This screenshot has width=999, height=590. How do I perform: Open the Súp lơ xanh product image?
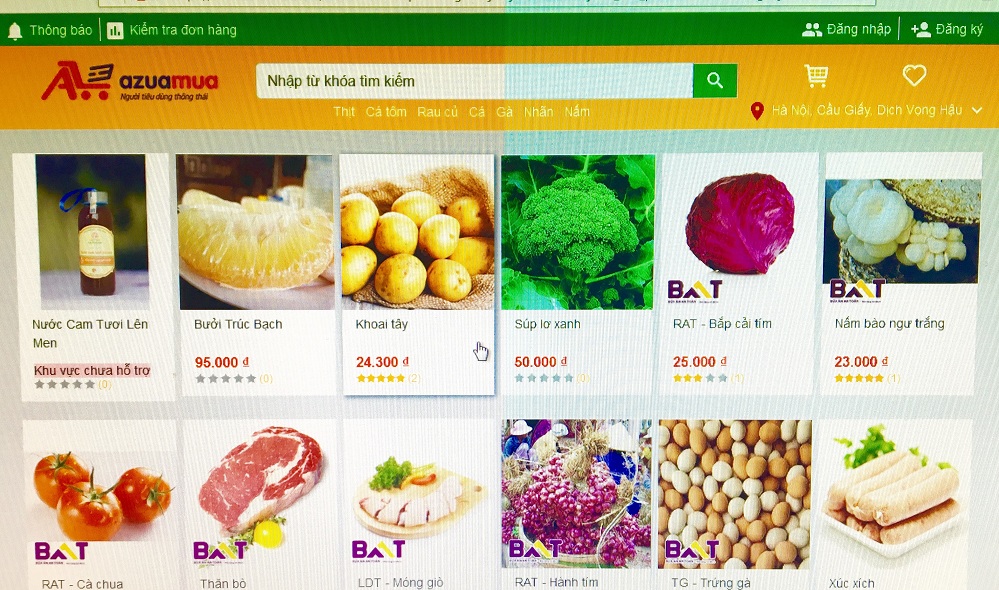pos(578,233)
